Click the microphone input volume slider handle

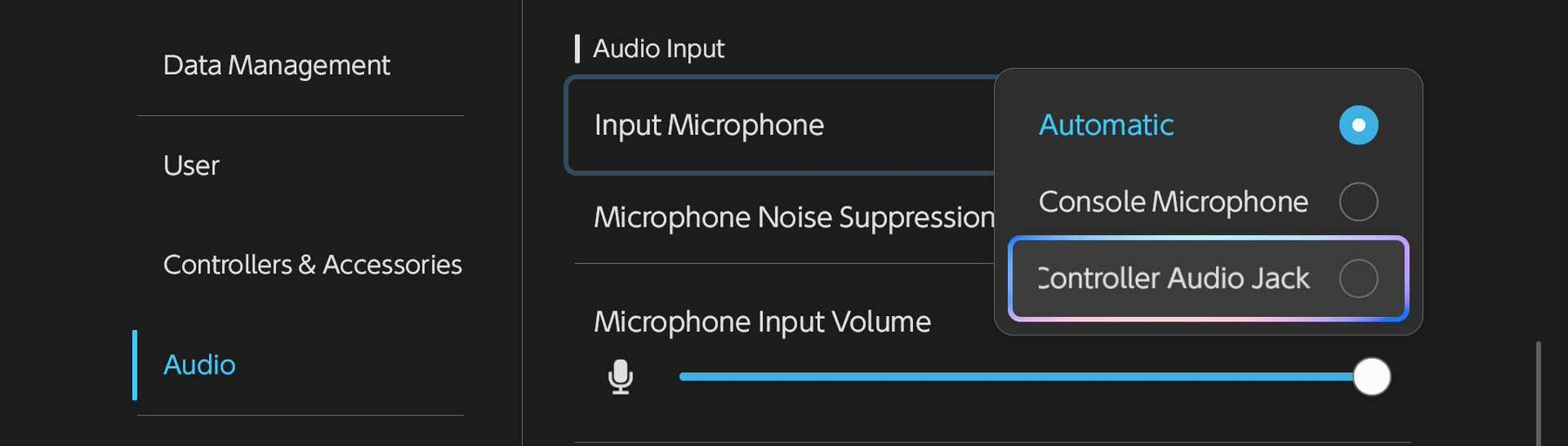tap(1371, 376)
